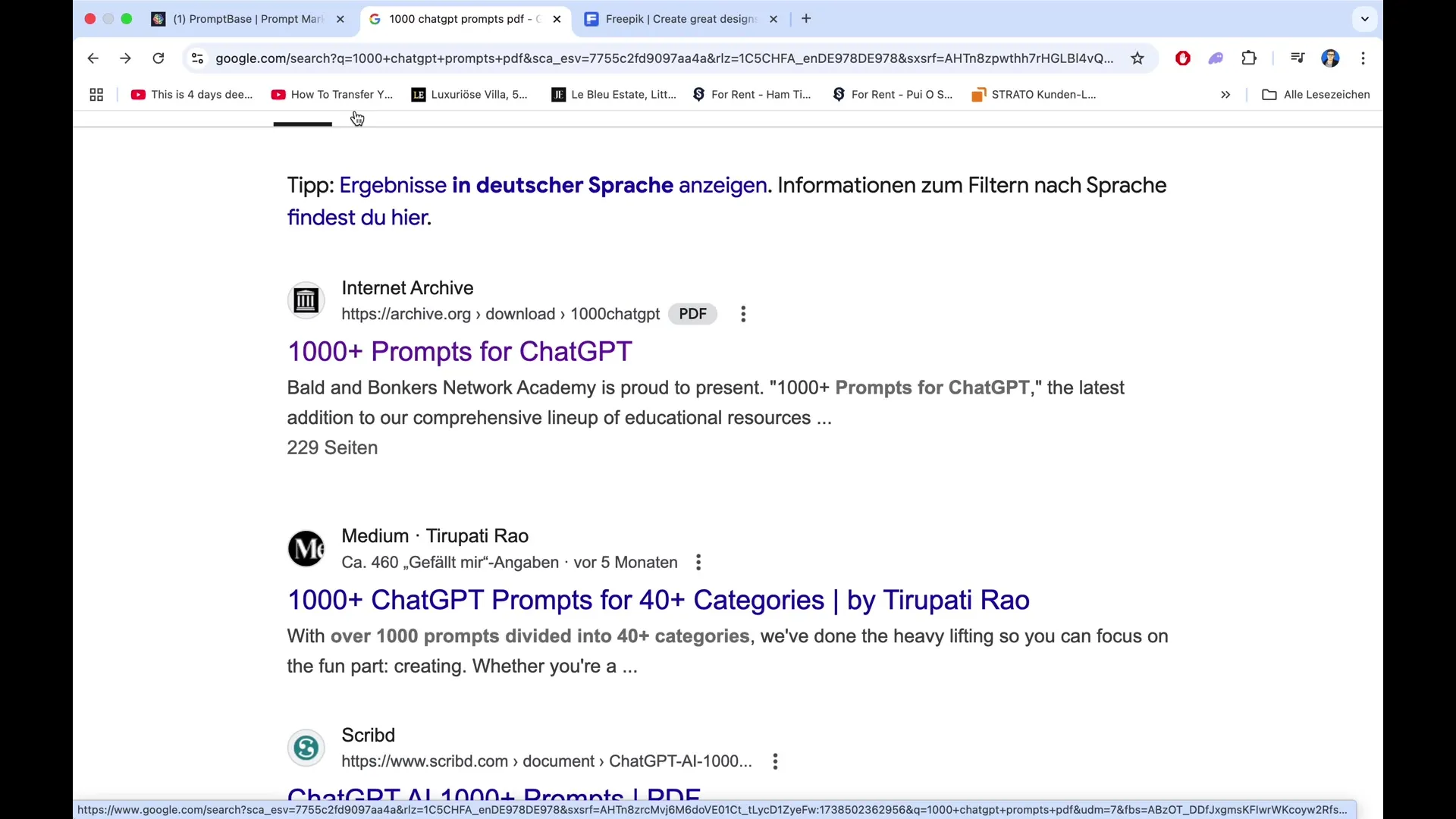
Task: Open the Extensions puzzle icon
Action: (1249, 58)
